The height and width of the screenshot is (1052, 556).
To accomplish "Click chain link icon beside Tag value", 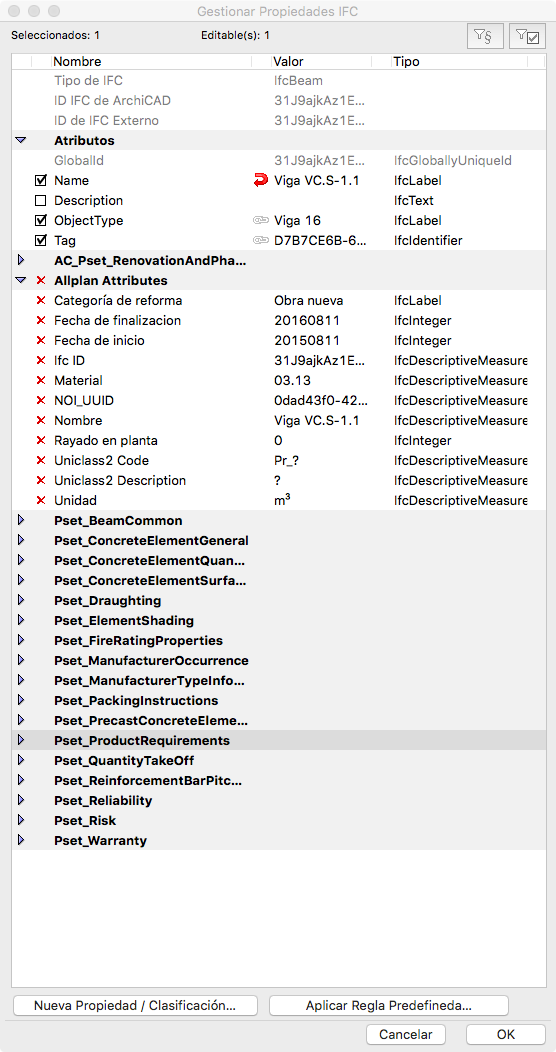I will (x=260, y=240).
